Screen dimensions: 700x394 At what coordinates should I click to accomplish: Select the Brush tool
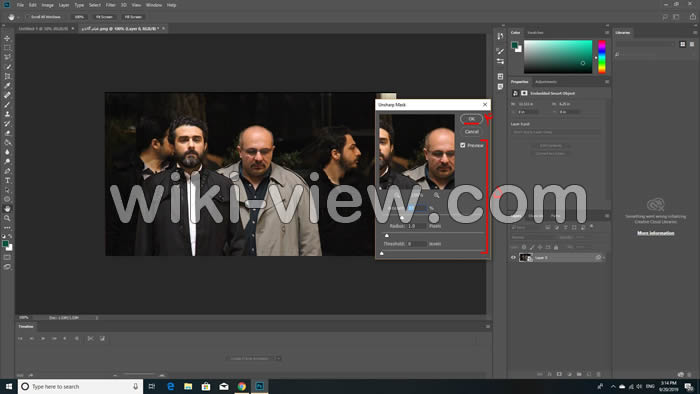pos(7,105)
